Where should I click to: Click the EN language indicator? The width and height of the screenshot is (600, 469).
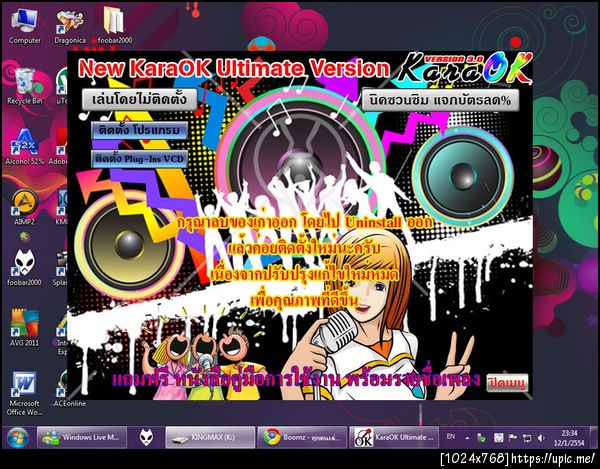[451, 436]
